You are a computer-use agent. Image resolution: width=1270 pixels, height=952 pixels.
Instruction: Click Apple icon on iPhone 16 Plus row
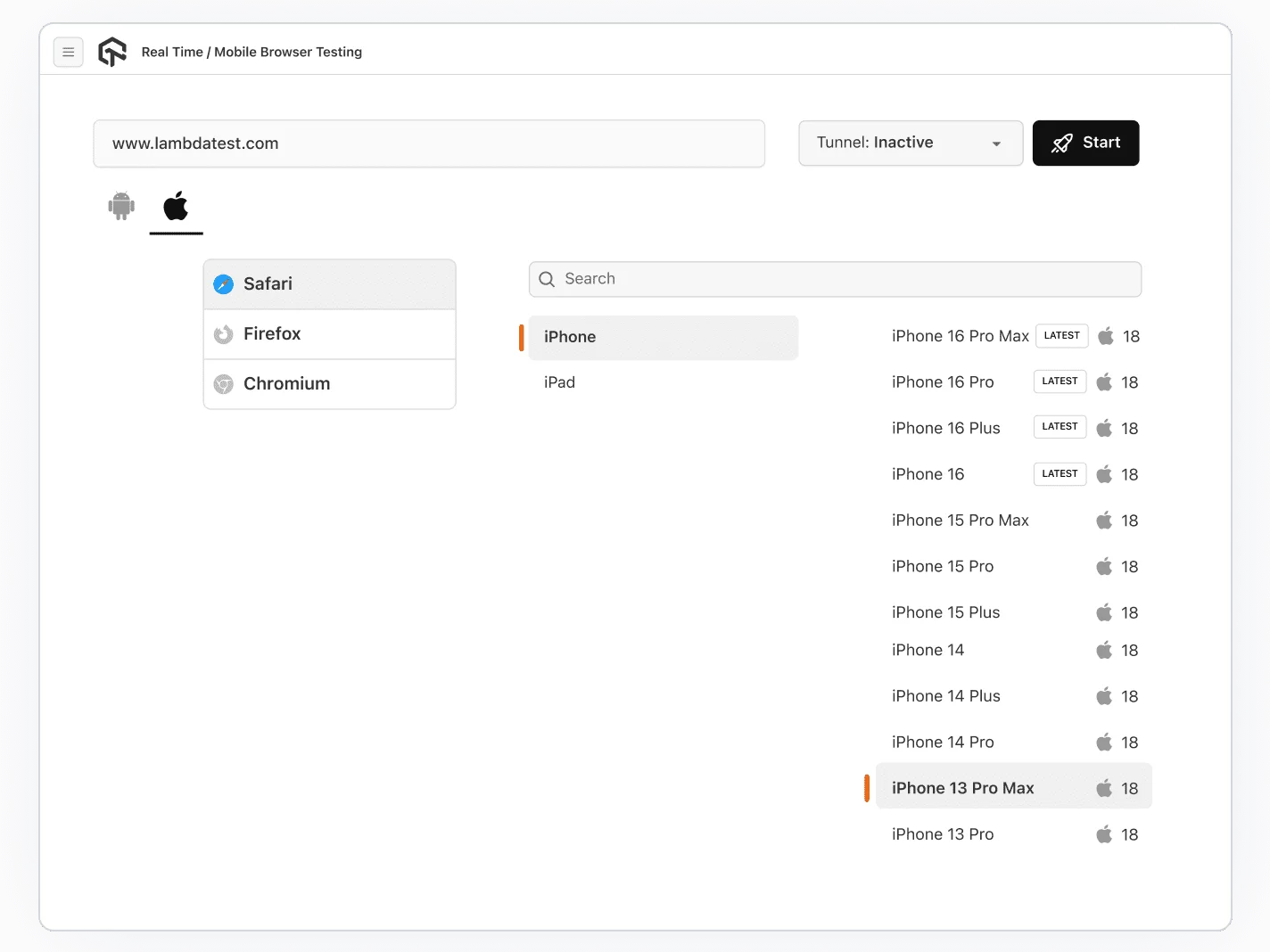click(x=1104, y=429)
